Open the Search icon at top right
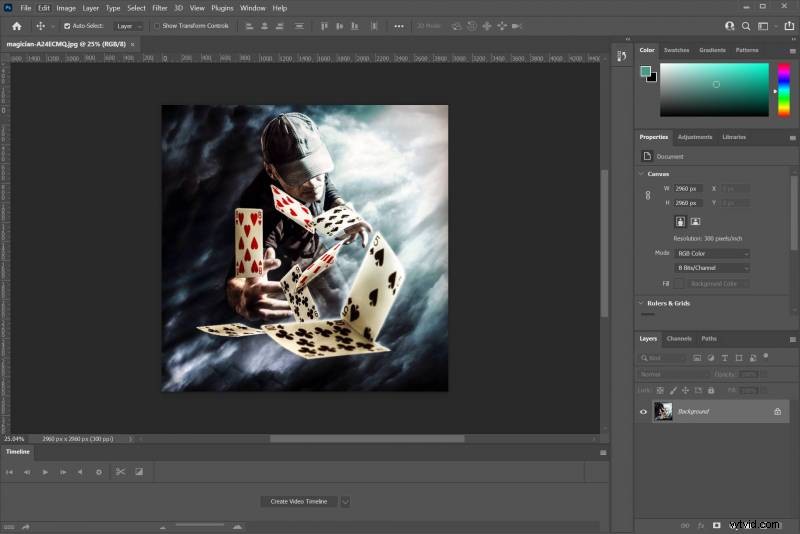Viewport: 800px width, 534px height. click(746, 26)
